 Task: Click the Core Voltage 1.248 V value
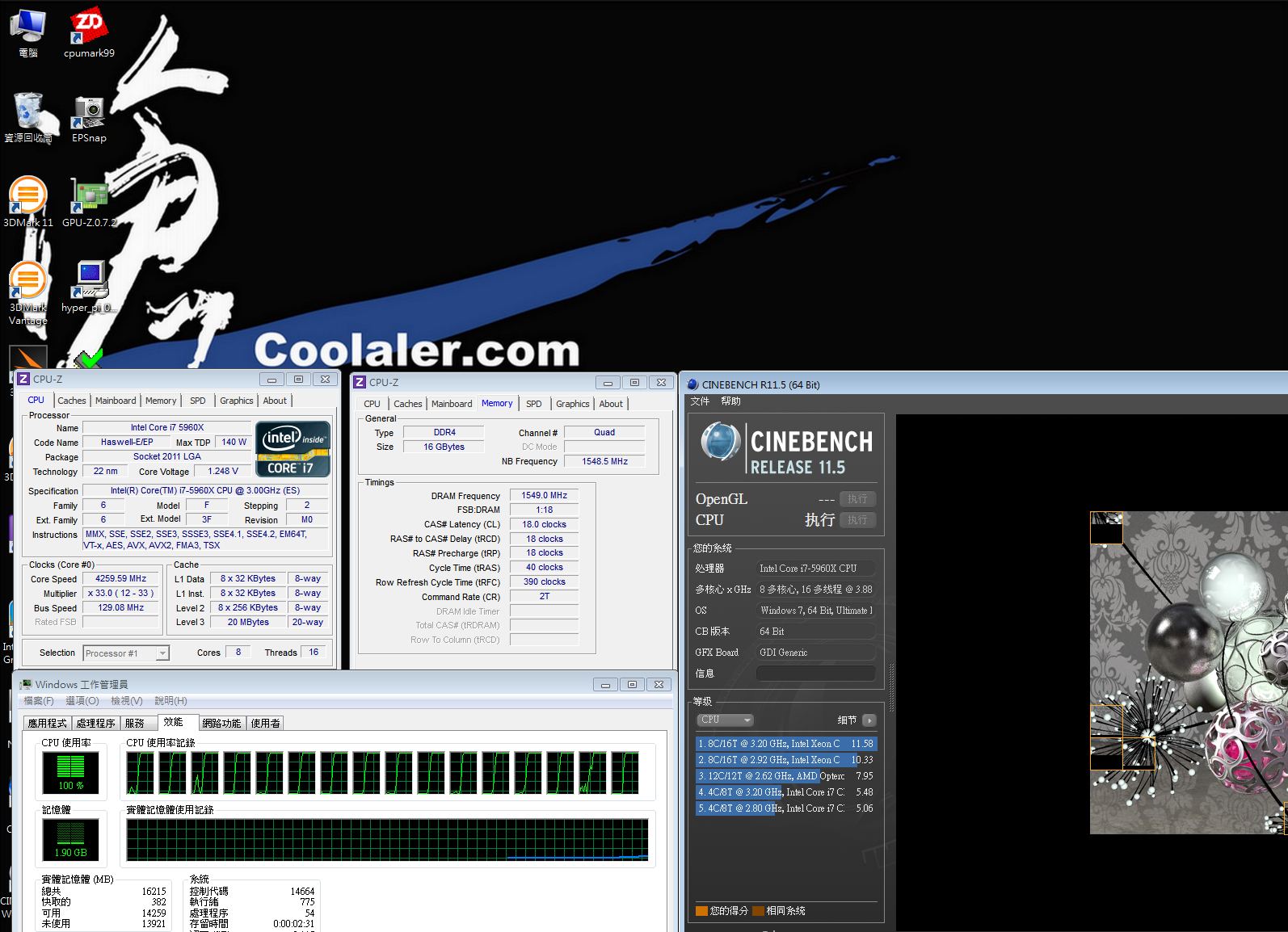point(223,472)
